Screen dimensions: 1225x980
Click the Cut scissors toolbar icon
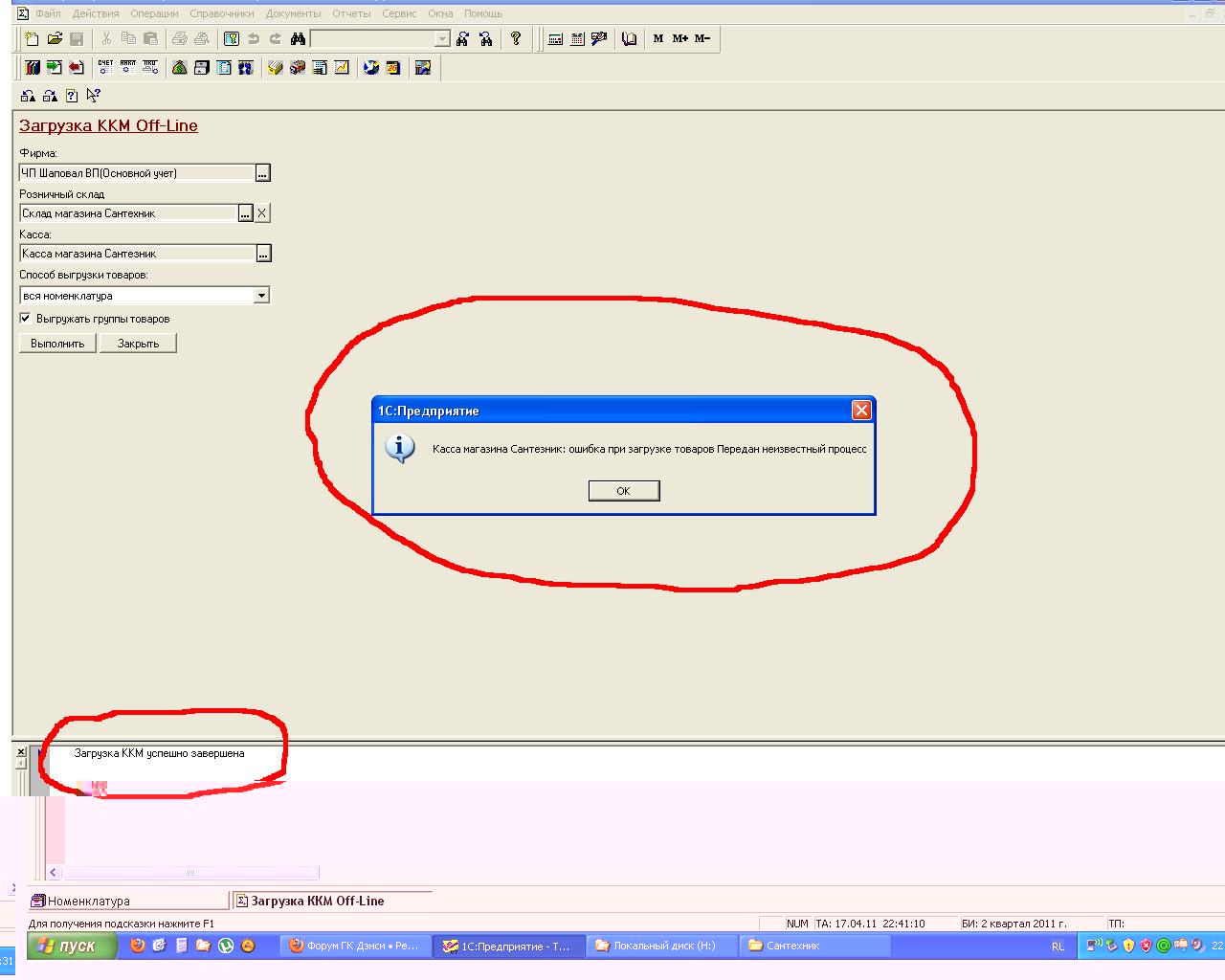[106, 39]
